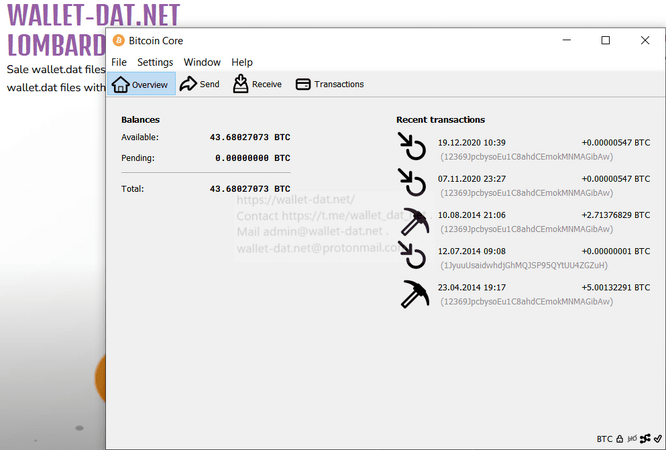Viewport: 666px width, 450px height.
Task: Click address 1JyuuUsaidwhdjGhMQJSP95QYtUU4ZGZuH
Action: pos(524,266)
